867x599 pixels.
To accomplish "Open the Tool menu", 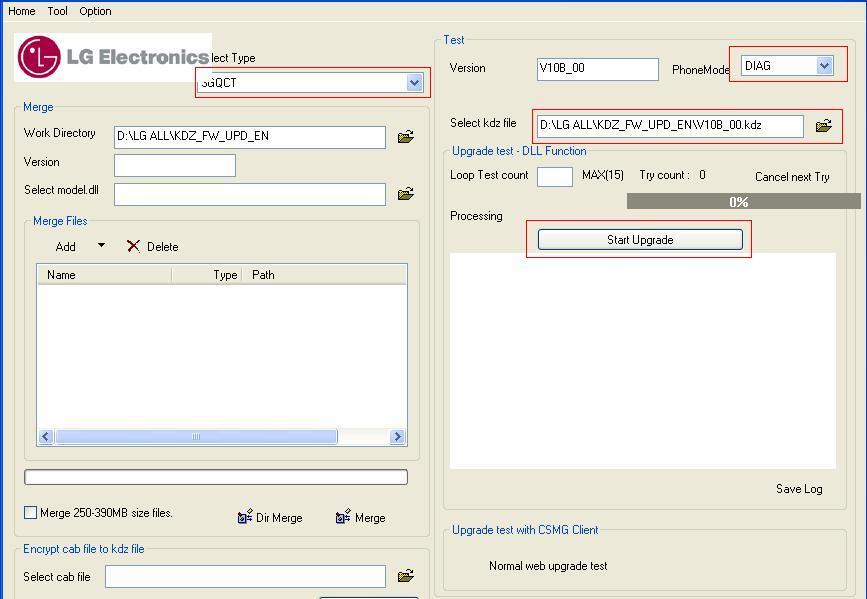I will tap(58, 11).
